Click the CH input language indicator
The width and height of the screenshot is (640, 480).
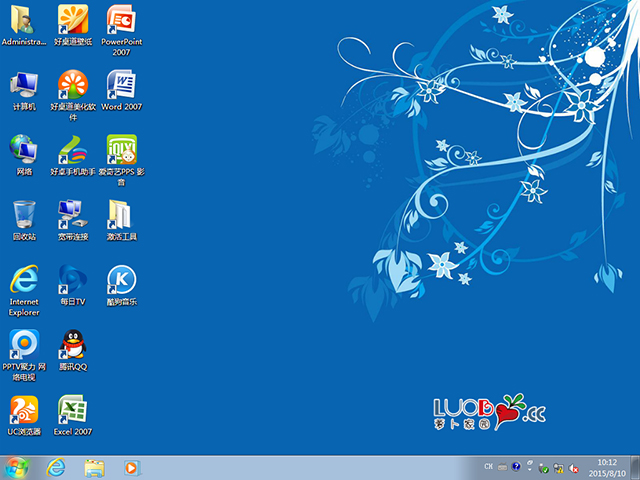pos(488,467)
